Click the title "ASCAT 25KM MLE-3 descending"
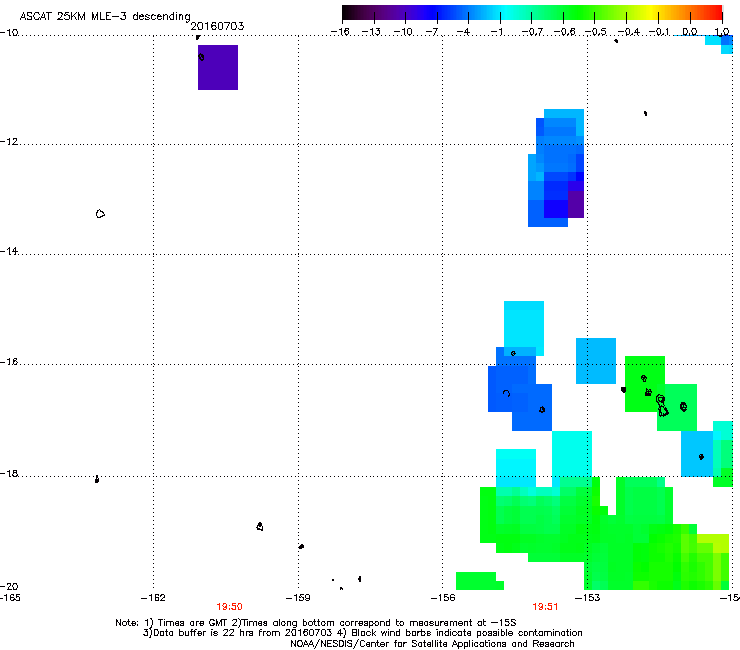Viewport: 740px width, 650px height. tap(105, 17)
